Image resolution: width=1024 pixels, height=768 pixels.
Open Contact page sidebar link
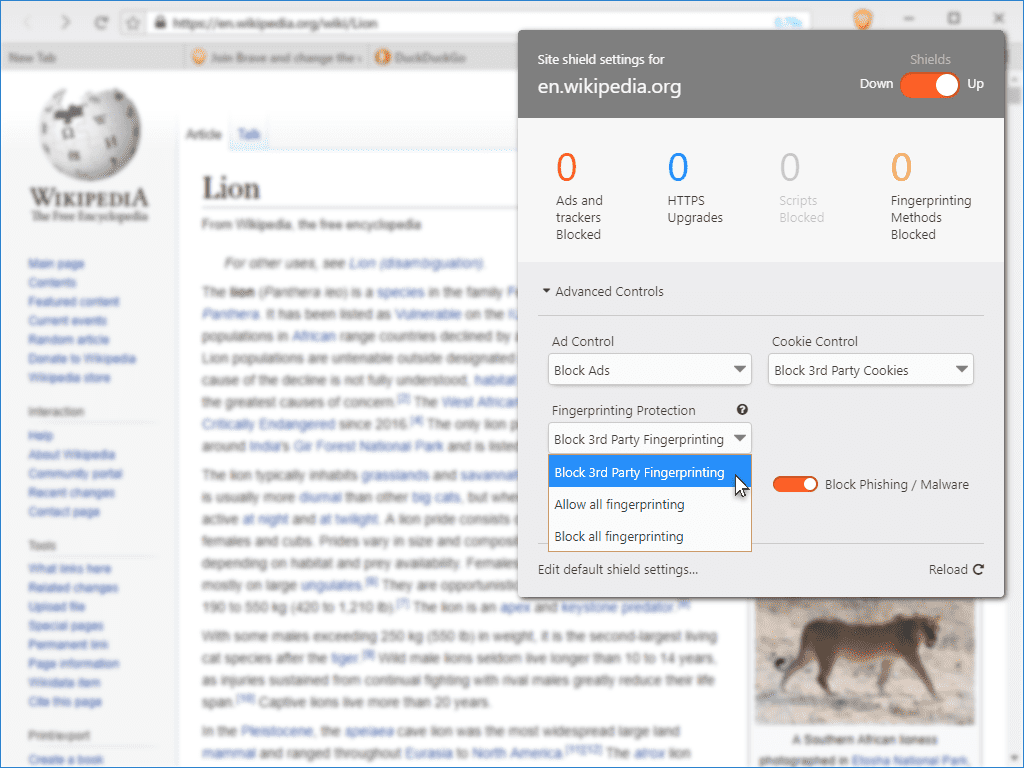click(64, 511)
